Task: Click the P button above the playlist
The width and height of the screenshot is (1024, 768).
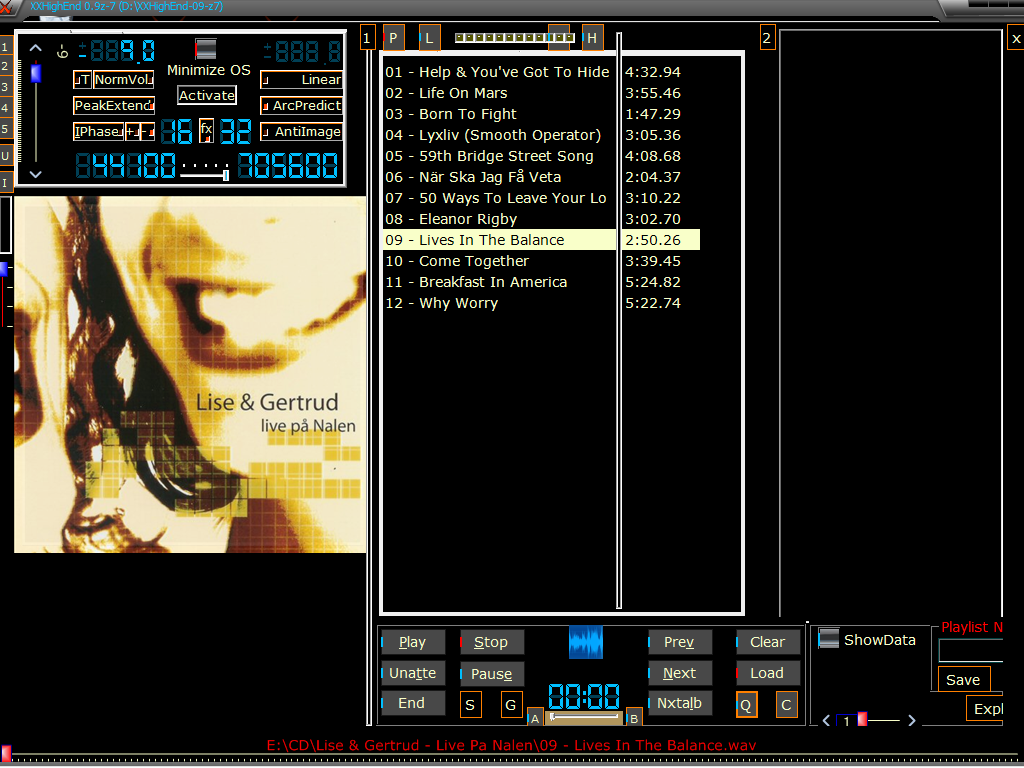Action: point(393,38)
